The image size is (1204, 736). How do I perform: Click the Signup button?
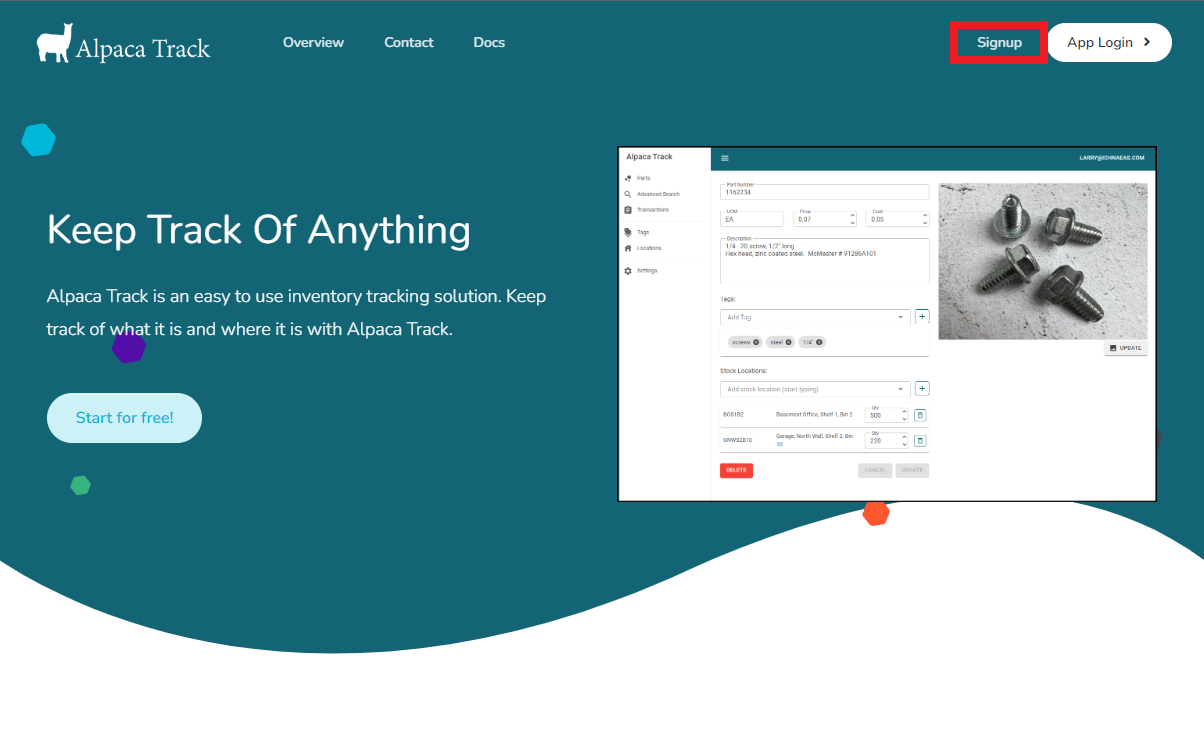click(999, 43)
